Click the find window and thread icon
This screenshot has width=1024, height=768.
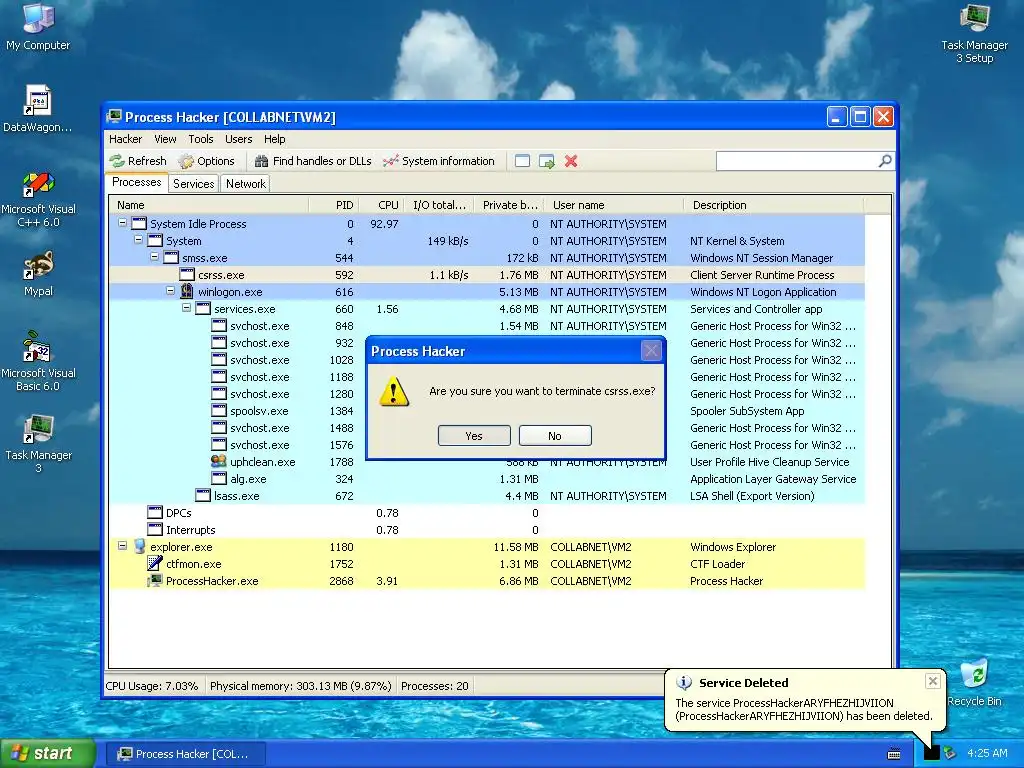547,161
